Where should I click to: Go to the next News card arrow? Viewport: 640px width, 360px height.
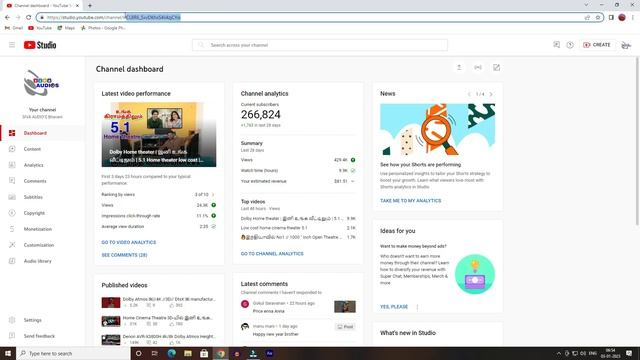(491, 94)
